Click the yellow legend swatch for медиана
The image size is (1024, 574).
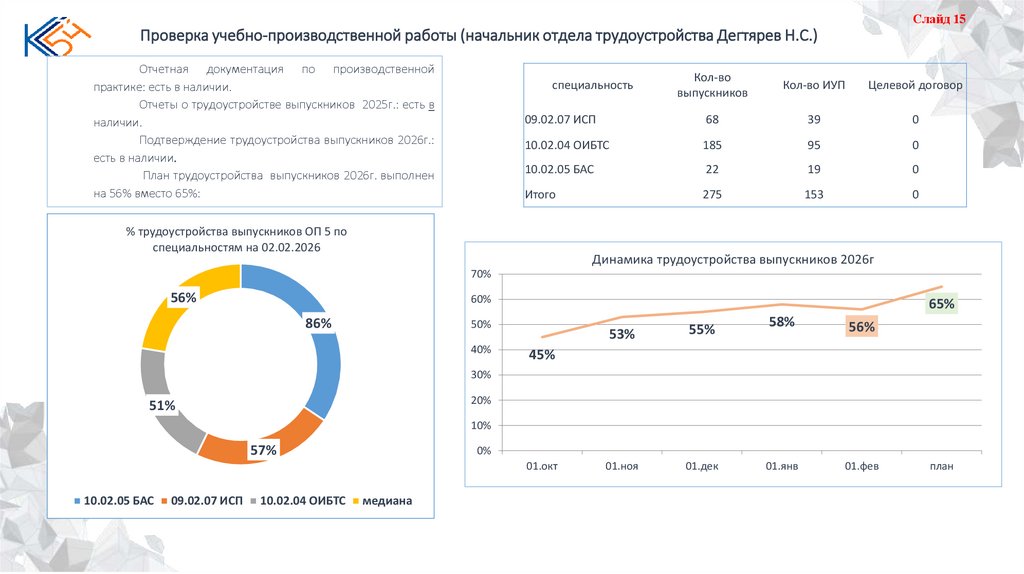tap(356, 502)
